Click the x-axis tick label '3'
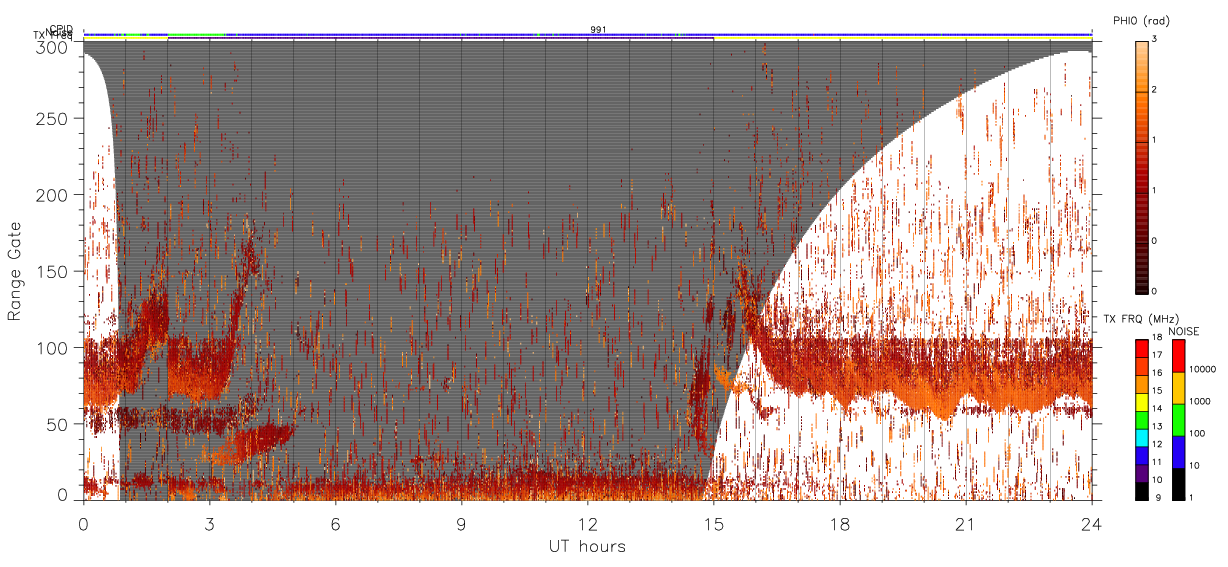This screenshot has height=567, width=1228. coord(209,522)
